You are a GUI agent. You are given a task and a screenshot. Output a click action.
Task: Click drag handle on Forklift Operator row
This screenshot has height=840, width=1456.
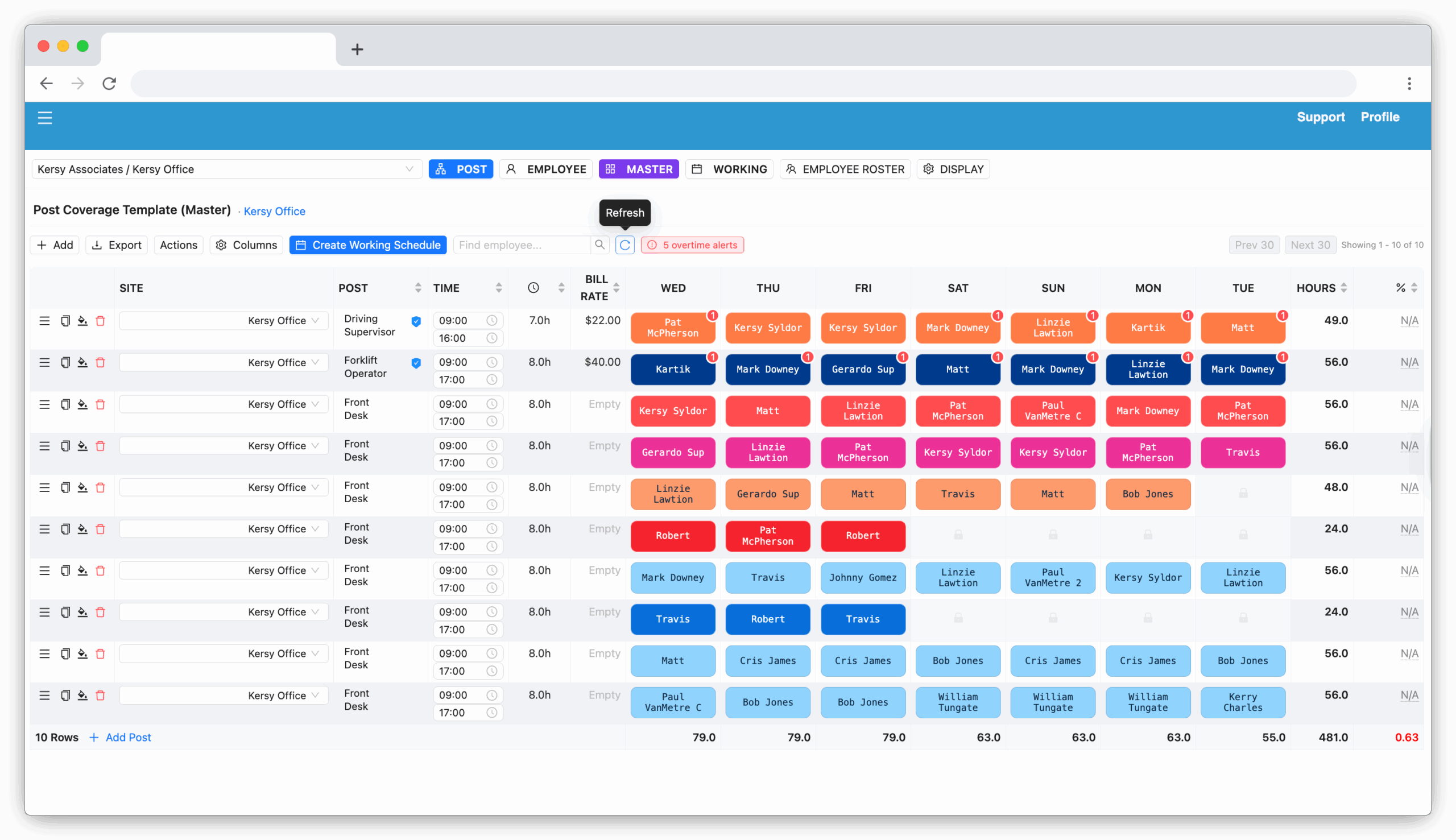click(x=44, y=362)
